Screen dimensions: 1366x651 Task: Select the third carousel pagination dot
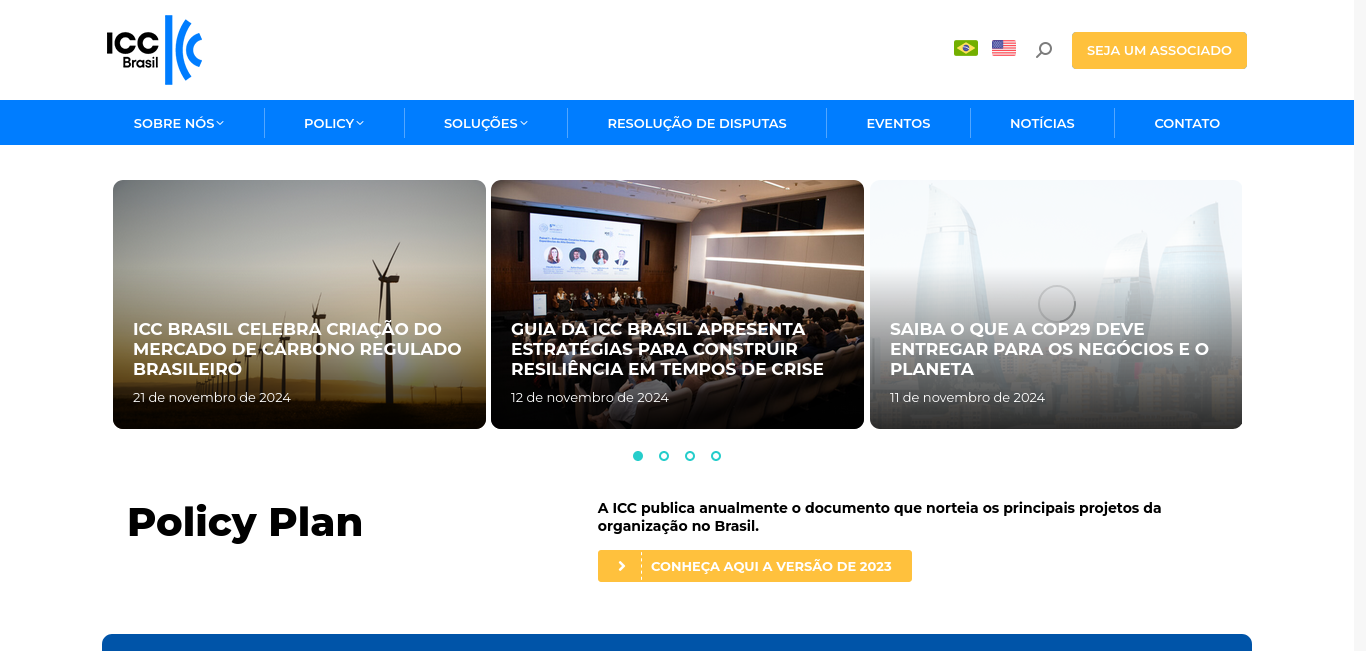[x=690, y=456]
